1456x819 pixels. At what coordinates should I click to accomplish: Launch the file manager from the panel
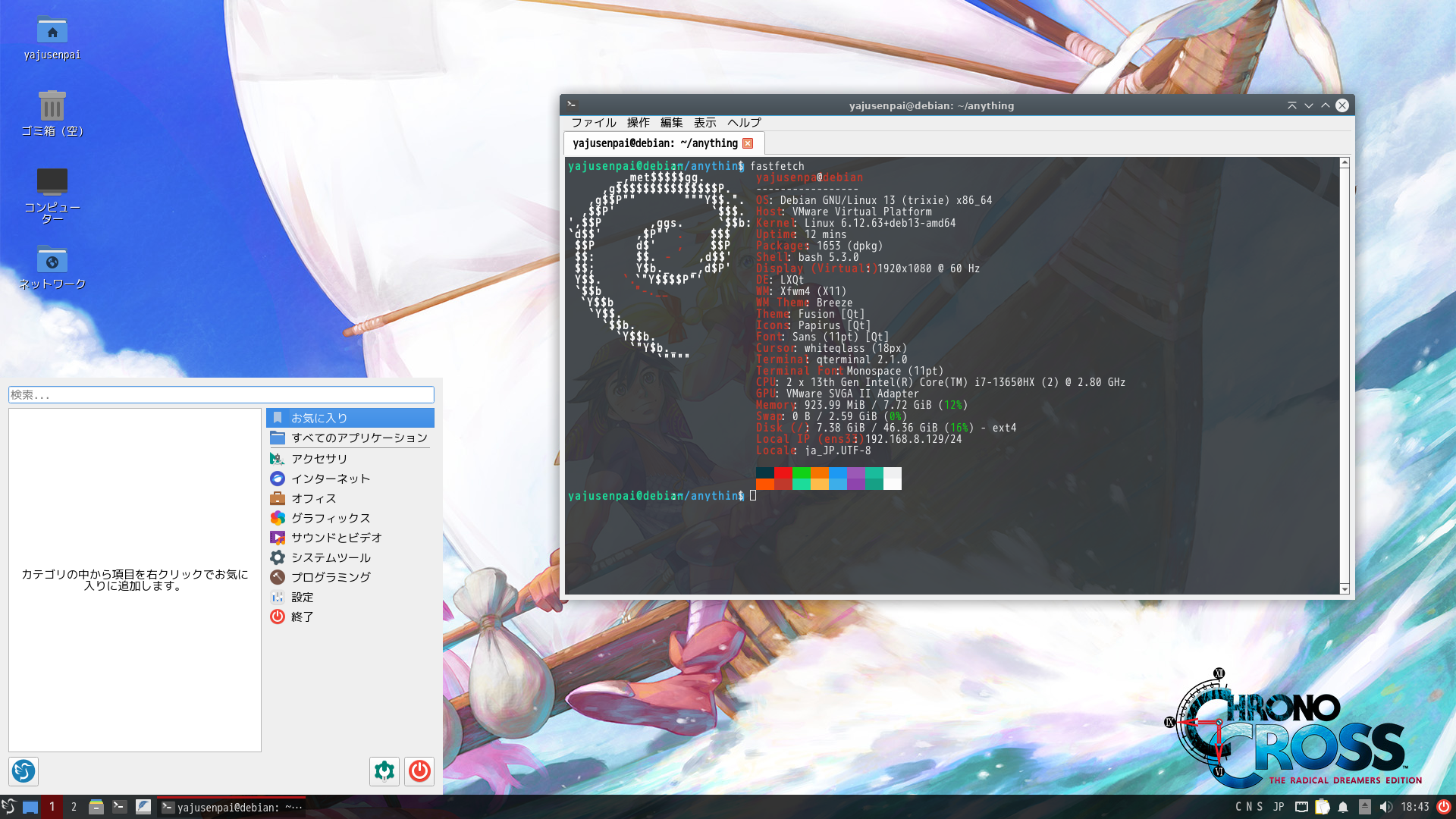96,807
